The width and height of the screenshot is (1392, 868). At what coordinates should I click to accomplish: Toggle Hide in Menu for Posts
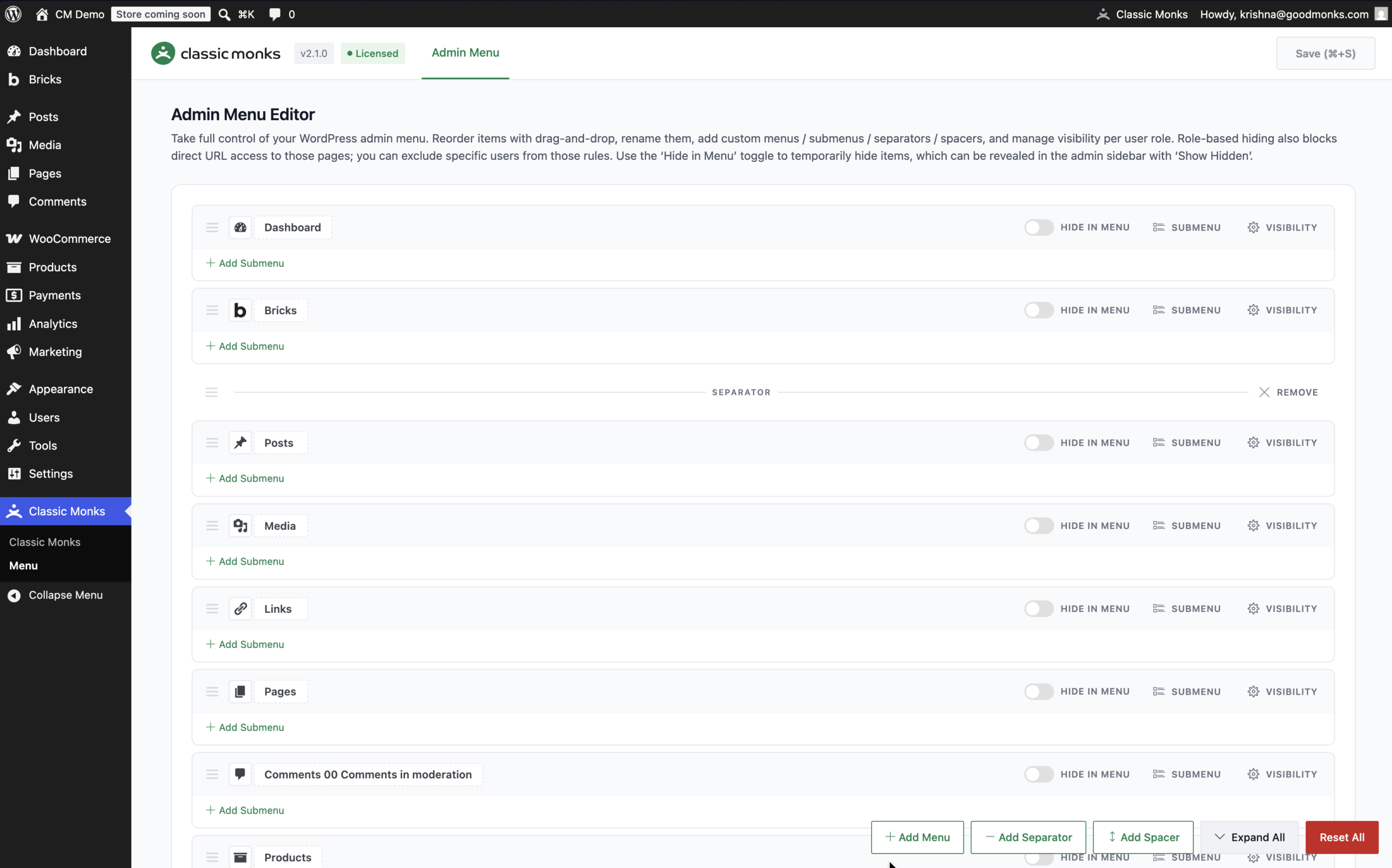tap(1039, 442)
